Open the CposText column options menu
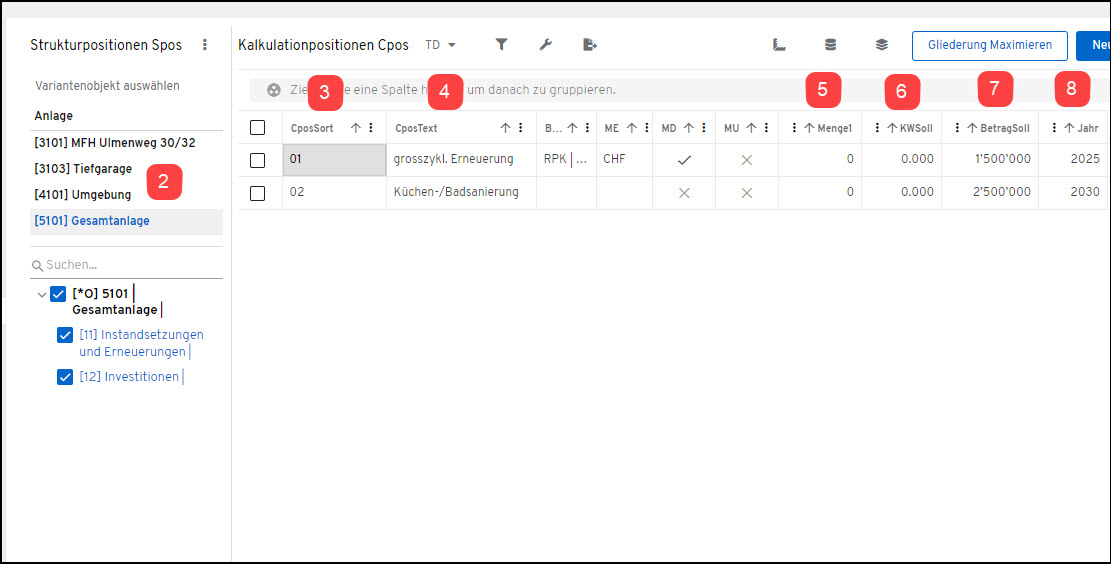This screenshot has height=564, width=1111. click(x=521, y=128)
